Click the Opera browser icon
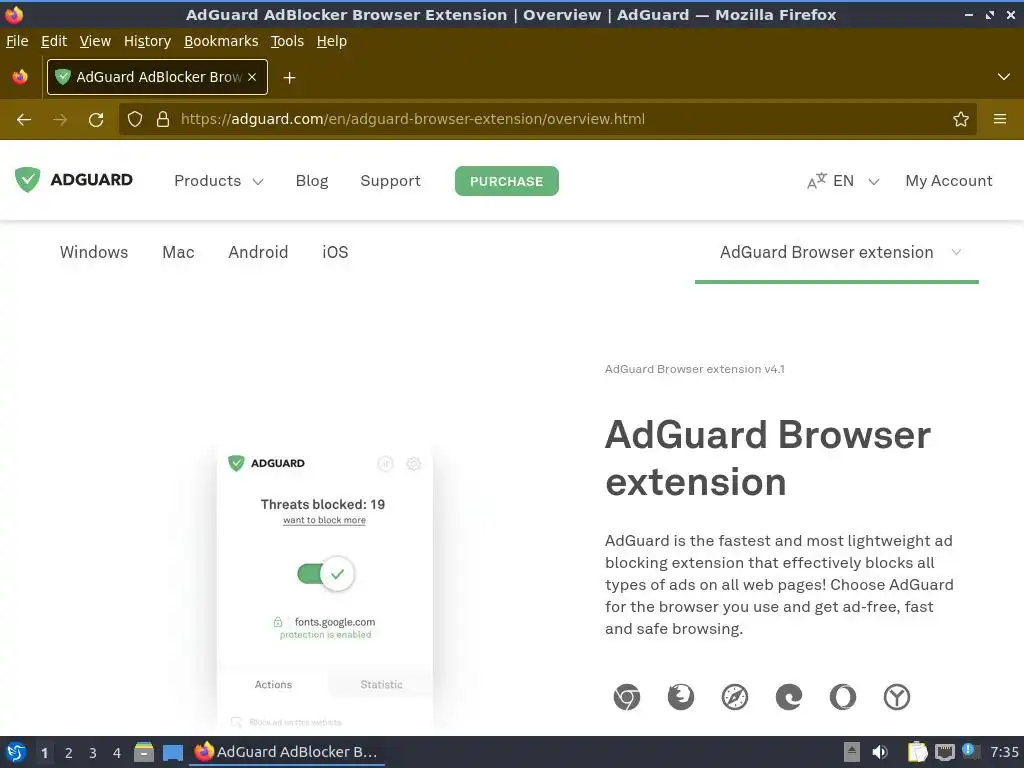Image resolution: width=1024 pixels, height=768 pixels. [842, 697]
